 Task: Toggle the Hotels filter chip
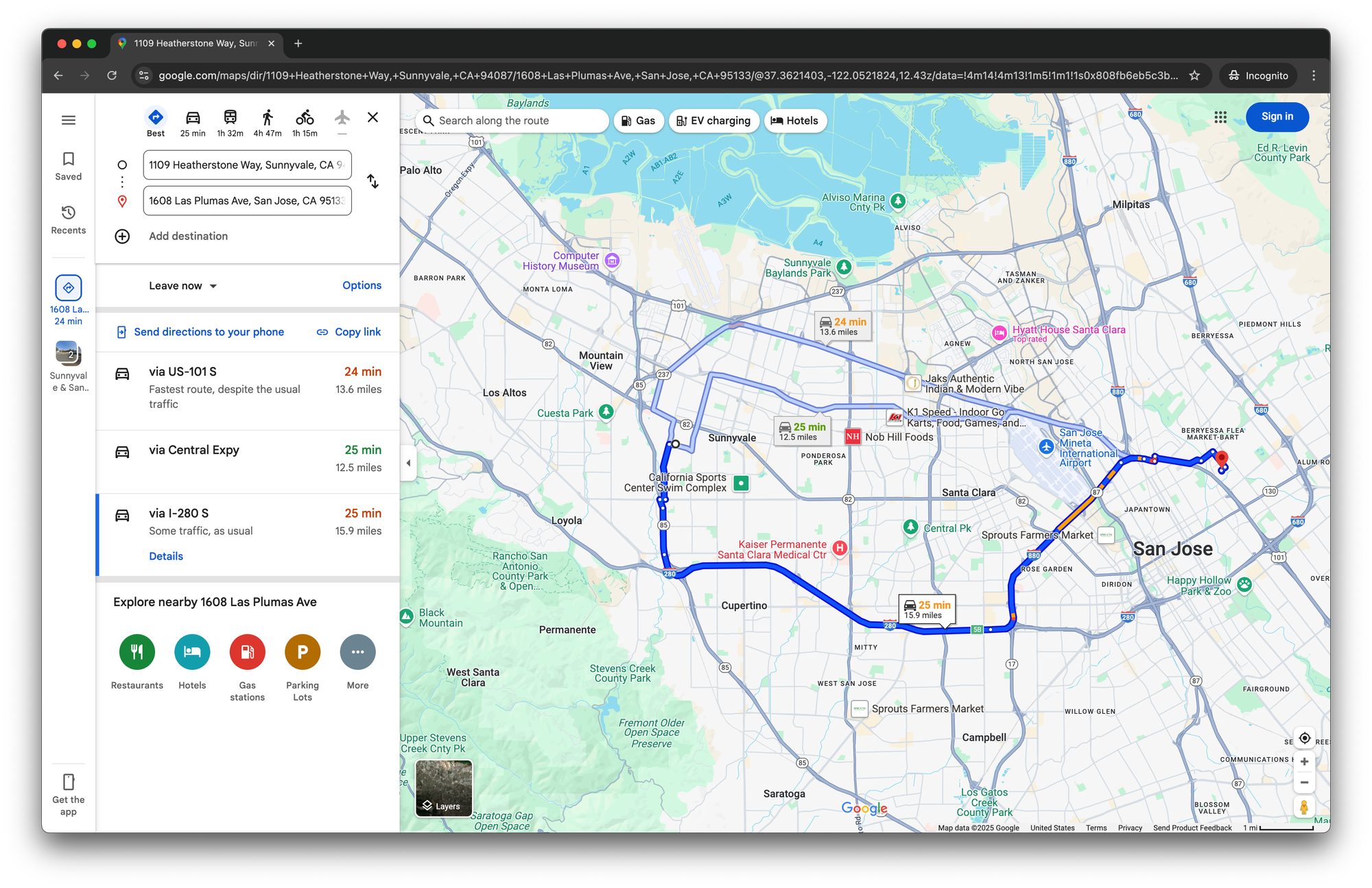tap(794, 121)
